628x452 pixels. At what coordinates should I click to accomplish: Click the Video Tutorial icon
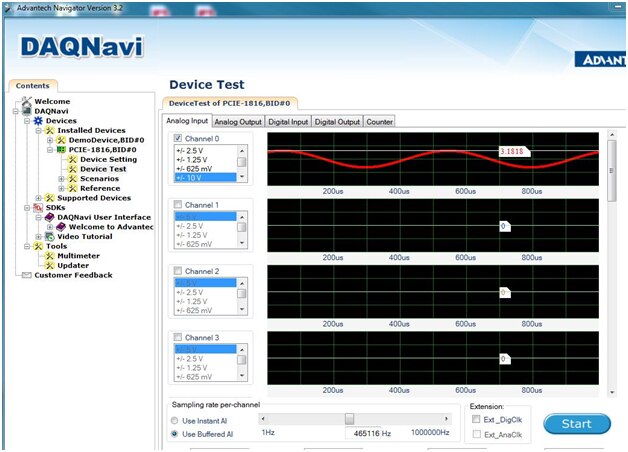(50, 236)
